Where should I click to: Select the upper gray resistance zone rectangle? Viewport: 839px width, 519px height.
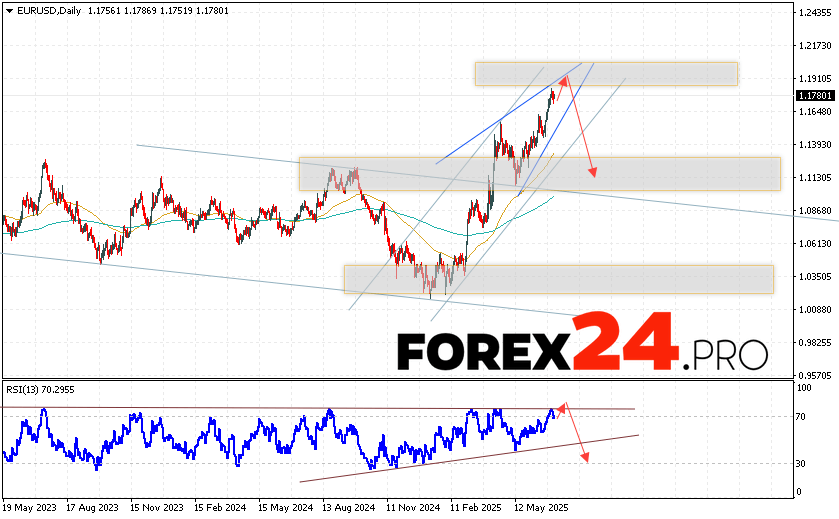click(x=606, y=74)
